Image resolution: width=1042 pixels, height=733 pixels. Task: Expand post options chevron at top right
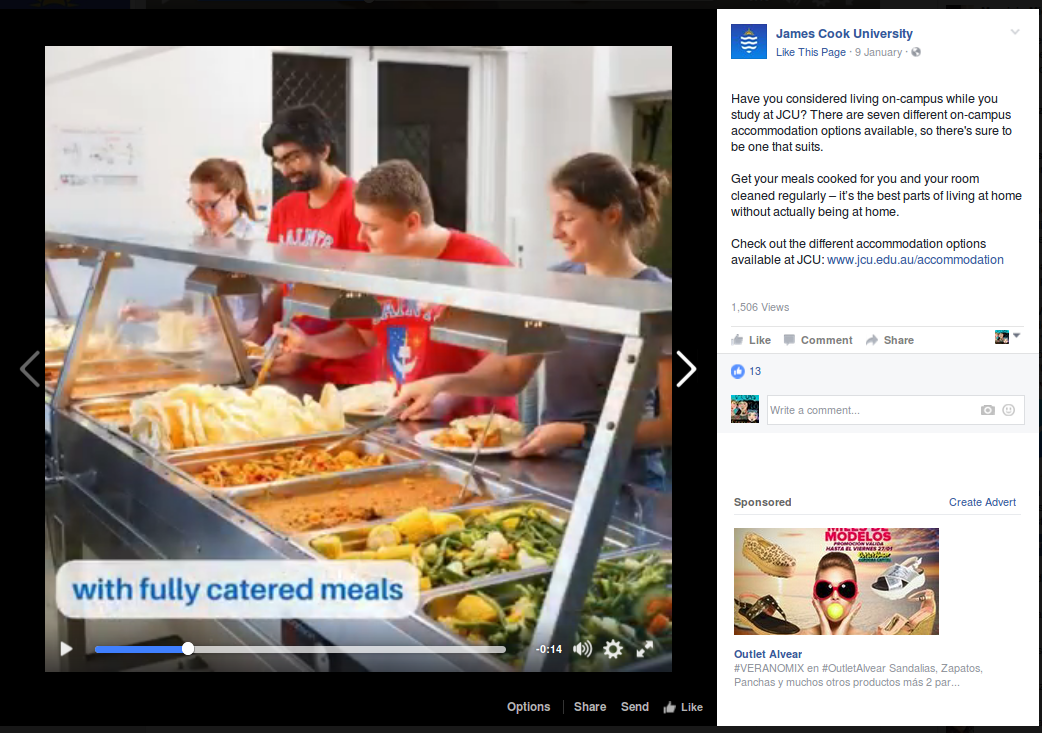pos(1015,33)
